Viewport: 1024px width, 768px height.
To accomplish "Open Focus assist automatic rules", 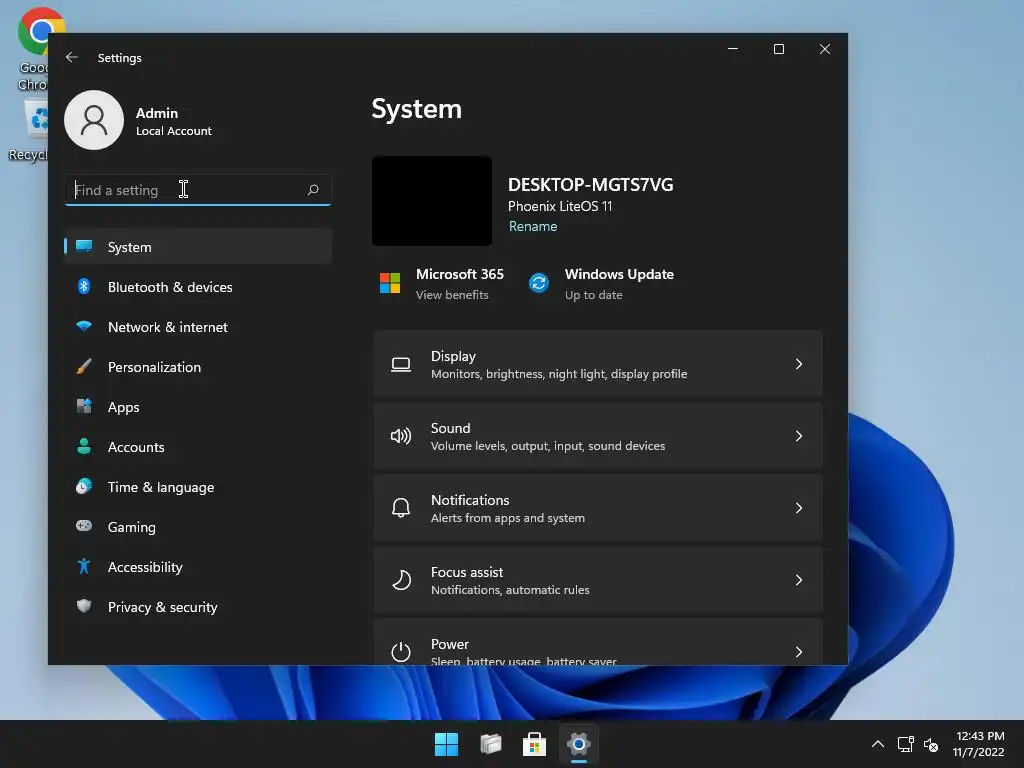I will [x=598, y=579].
